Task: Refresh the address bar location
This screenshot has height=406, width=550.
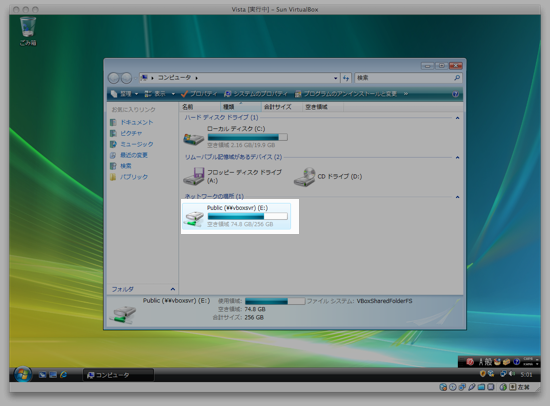Action: click(x=346, y=78)
